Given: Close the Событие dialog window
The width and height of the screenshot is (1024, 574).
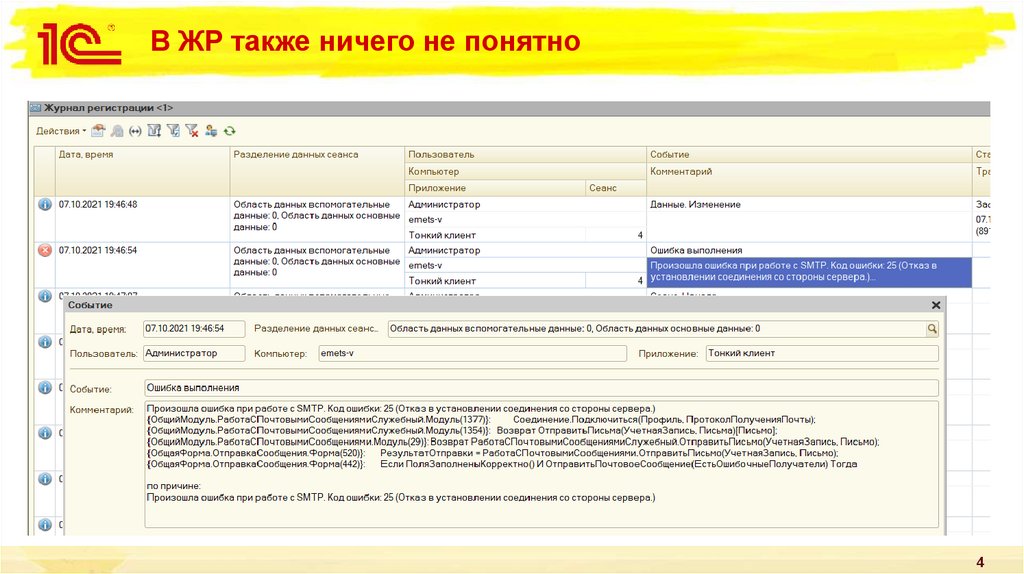Looking at the screenshot, I should (936, 305).
